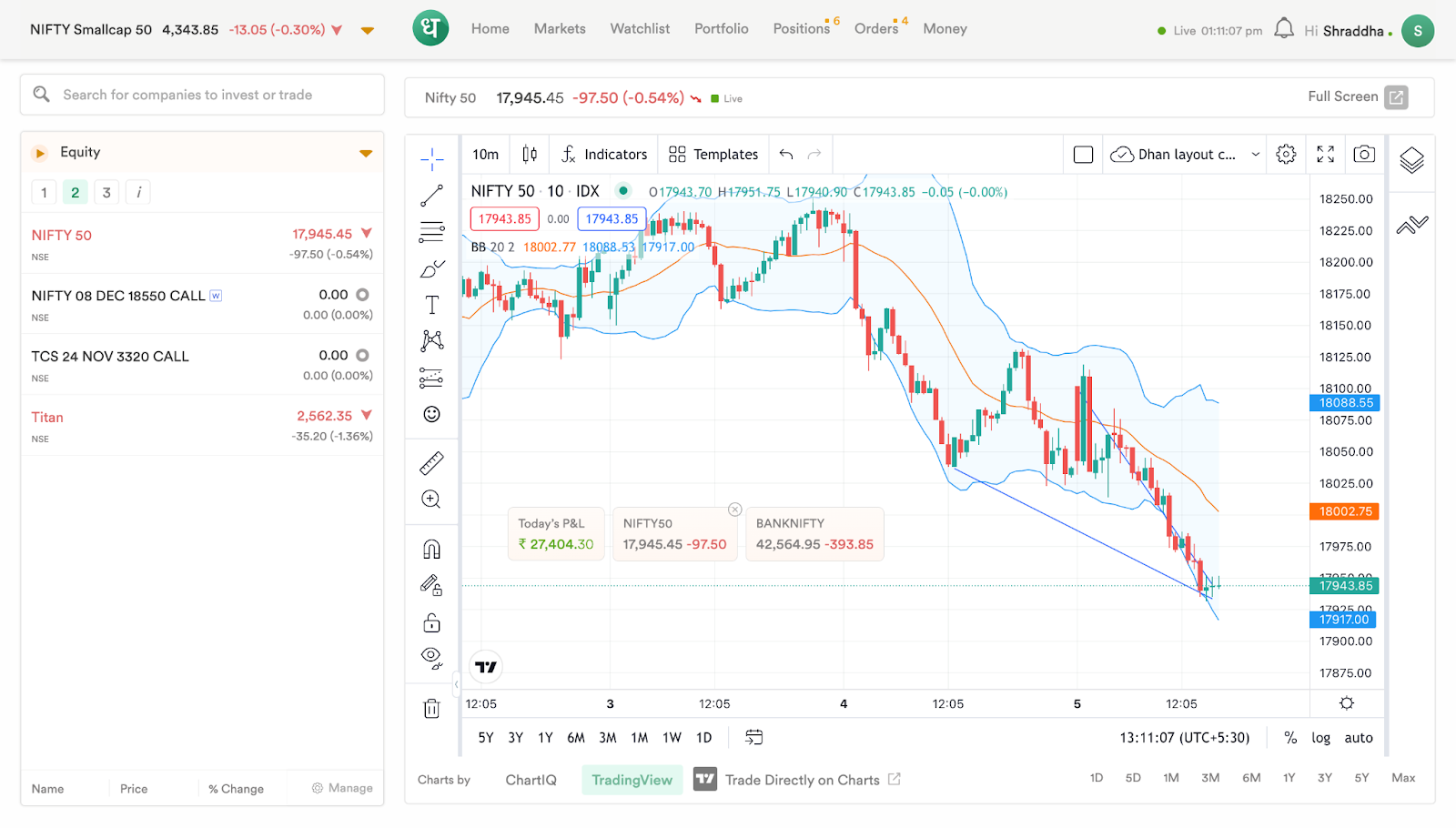Viewport: 1456px width, 828px height.
Task: Switch to TradingView charts tab
Action: (x=632, y=780)
